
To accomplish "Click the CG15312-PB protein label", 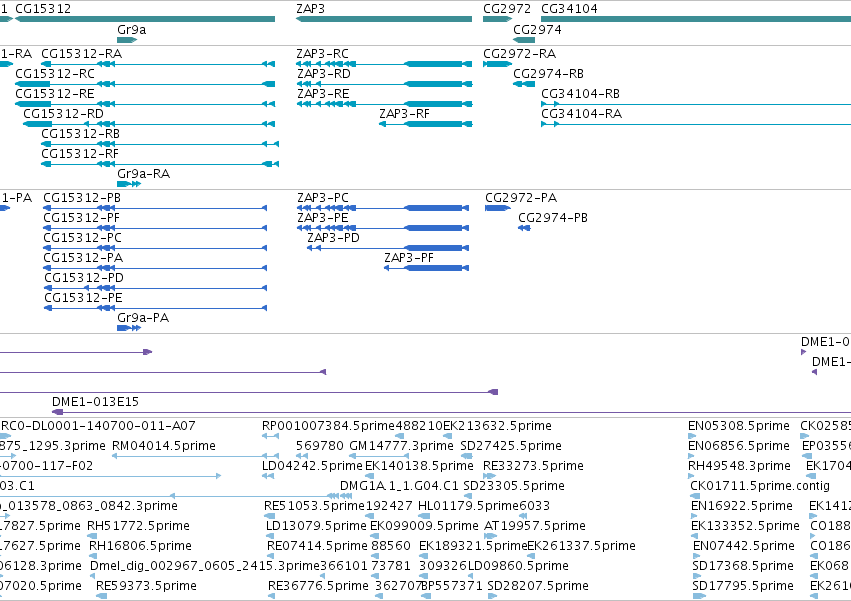I will pos(82,198).
